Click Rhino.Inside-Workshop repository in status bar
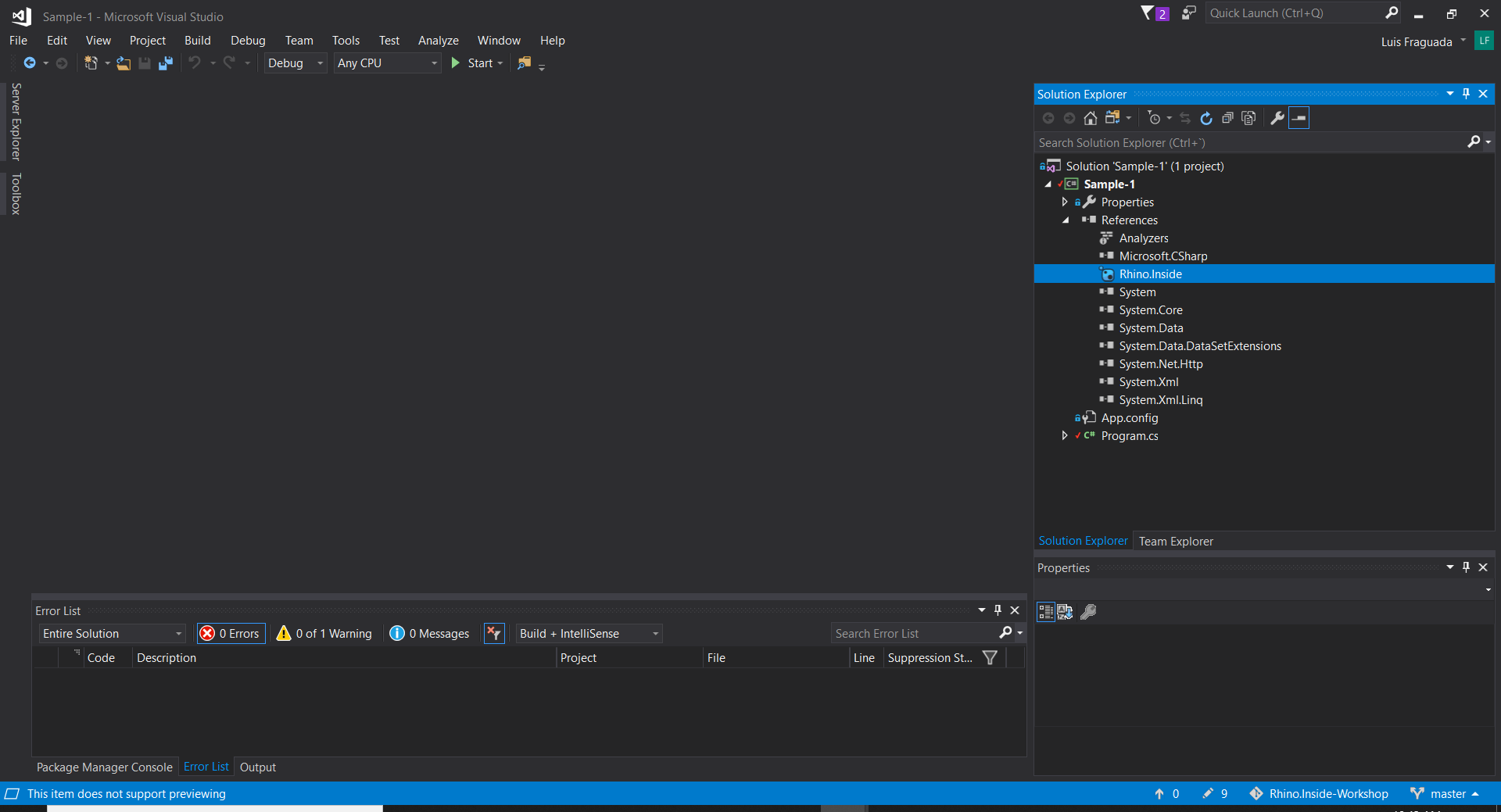Viewport: 1501px width, 812px height. tap(1319, 793)
